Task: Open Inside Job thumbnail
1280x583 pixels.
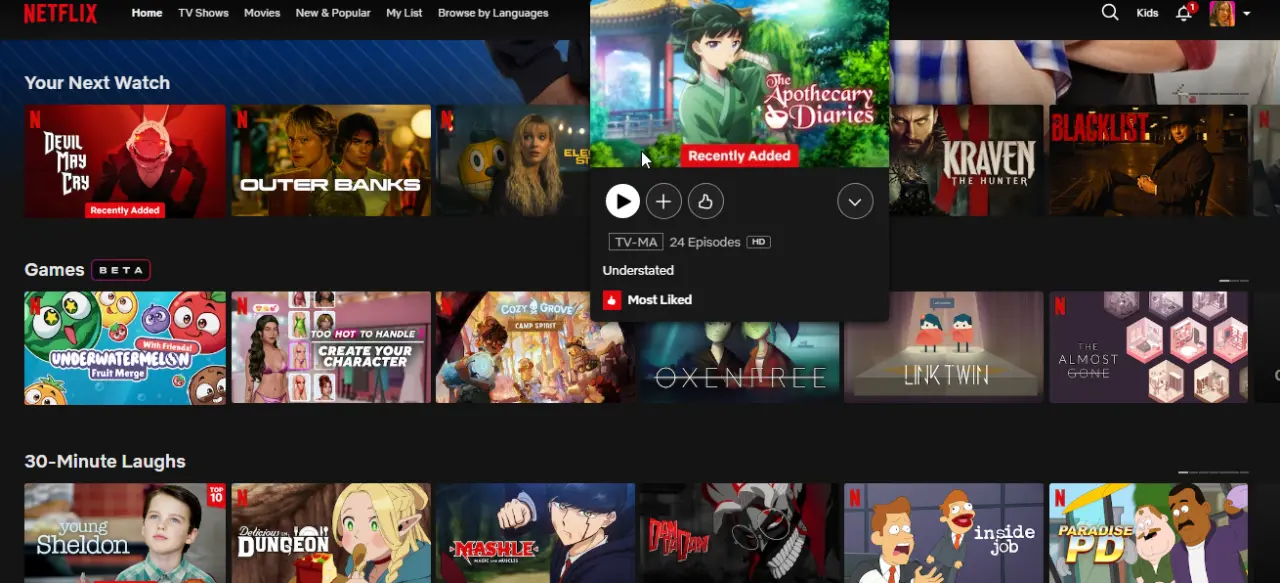Action: click(x=943, y=533)
